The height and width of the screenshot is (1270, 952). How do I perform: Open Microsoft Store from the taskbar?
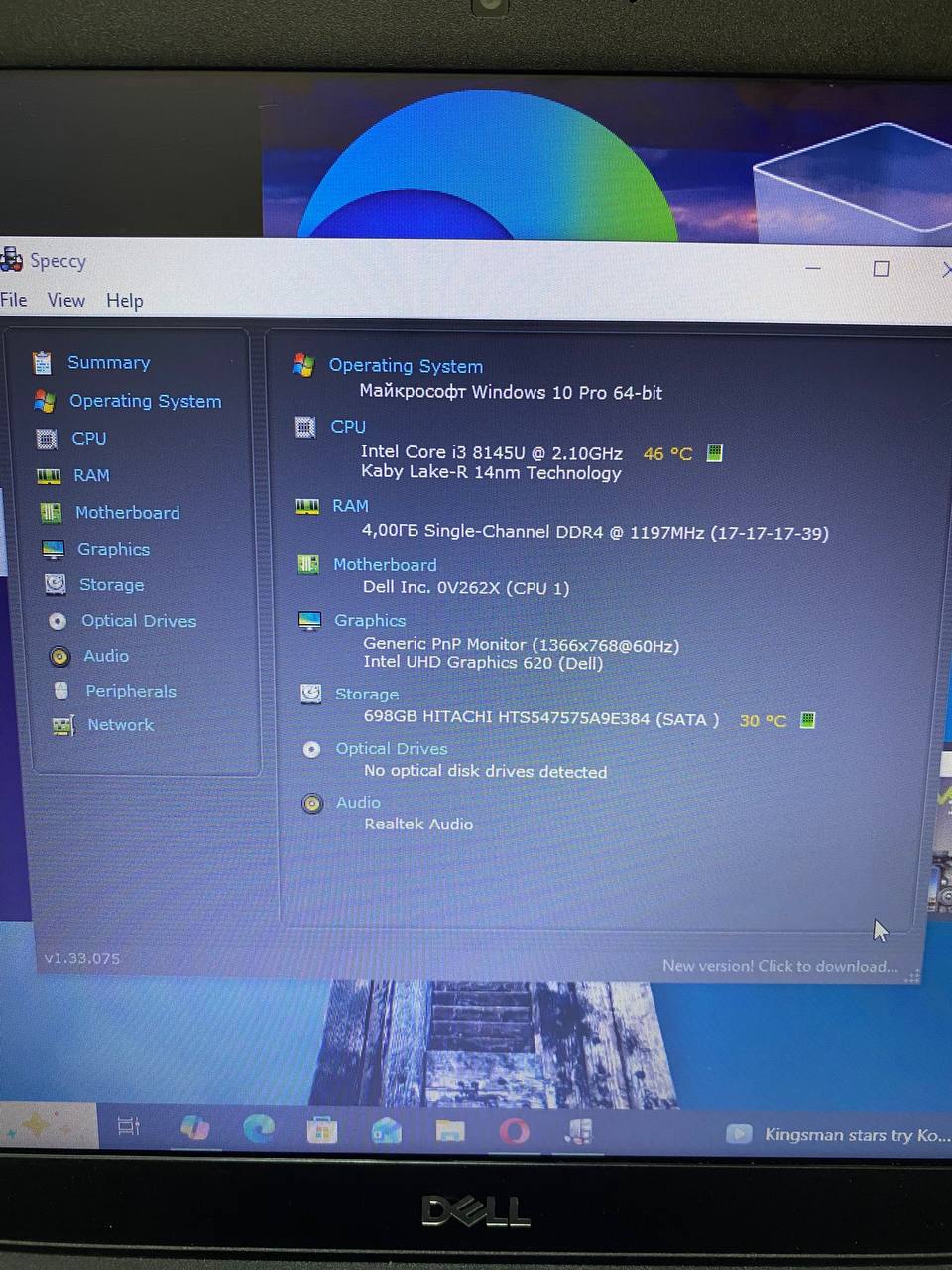(322, 1129)
